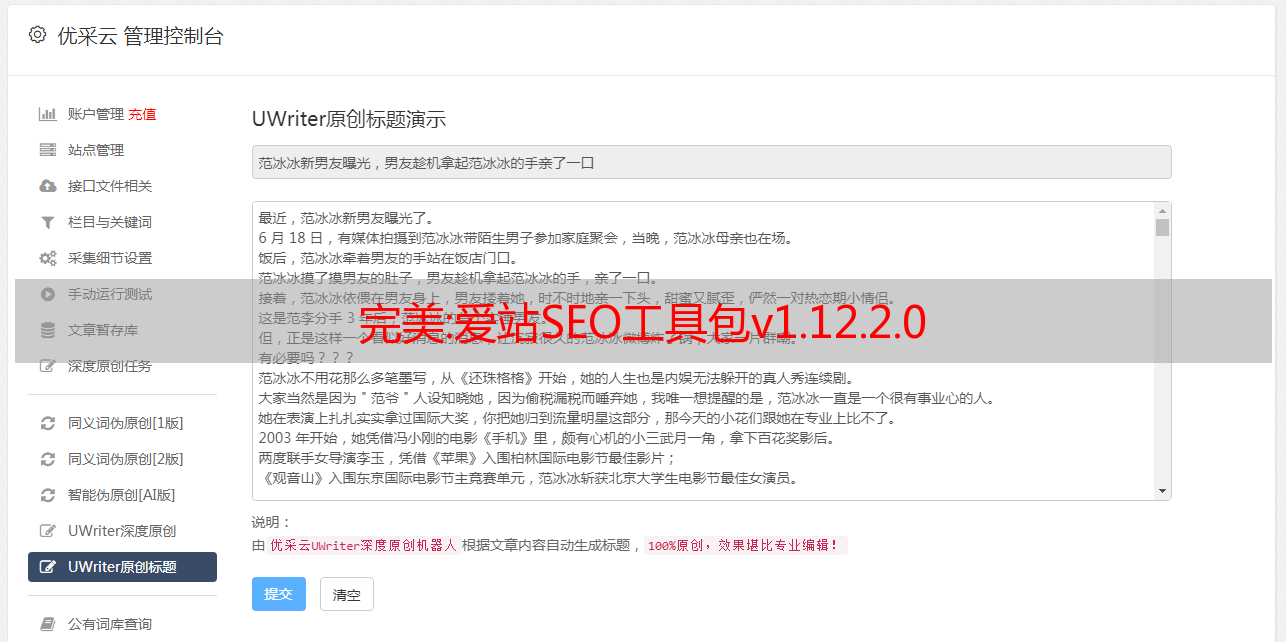1286x642 pixels.
Task: Open the 智能伪原创[AI版] menu item
Action: (x=122, y=495)
